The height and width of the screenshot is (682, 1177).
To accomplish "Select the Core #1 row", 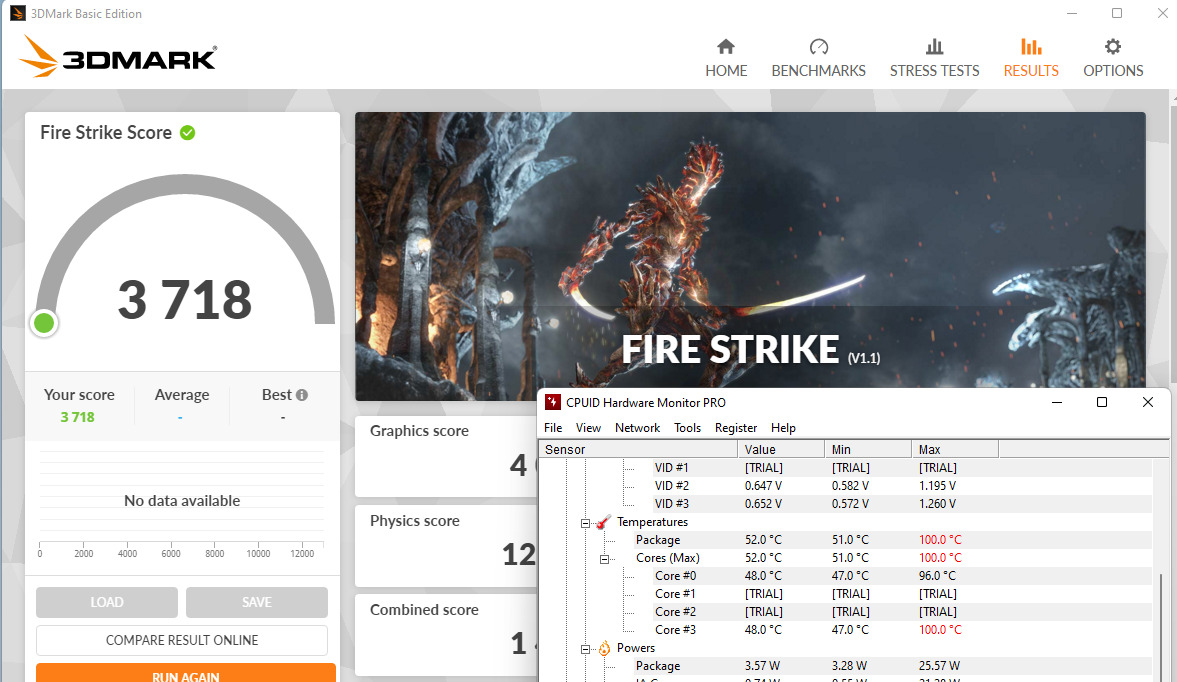I will point(846,593).
